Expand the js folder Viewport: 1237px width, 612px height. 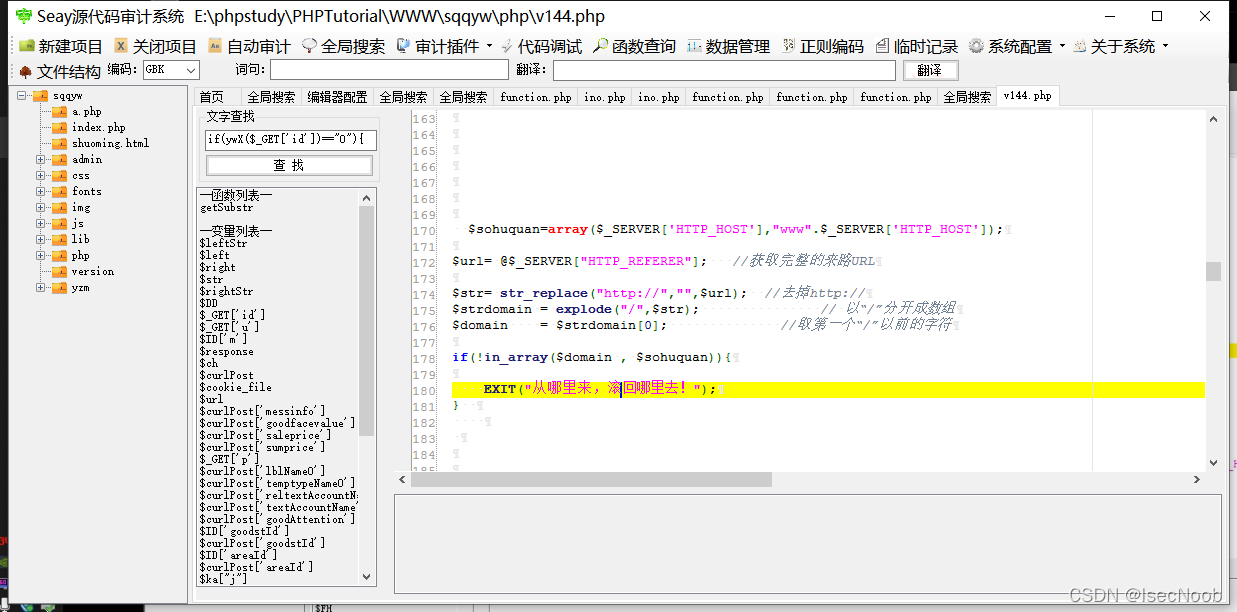pyautogui.click(x=40, y=224)
